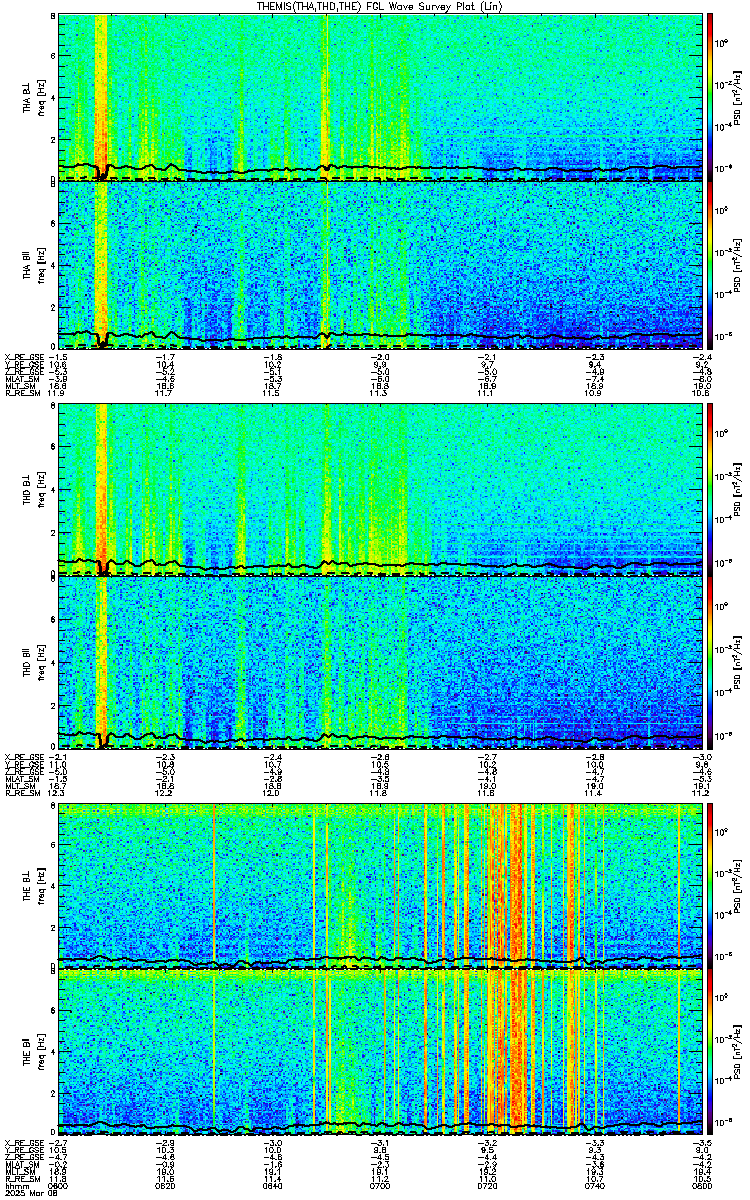
Task: Click the 0600 time tick label
Action: [58, 1186]
